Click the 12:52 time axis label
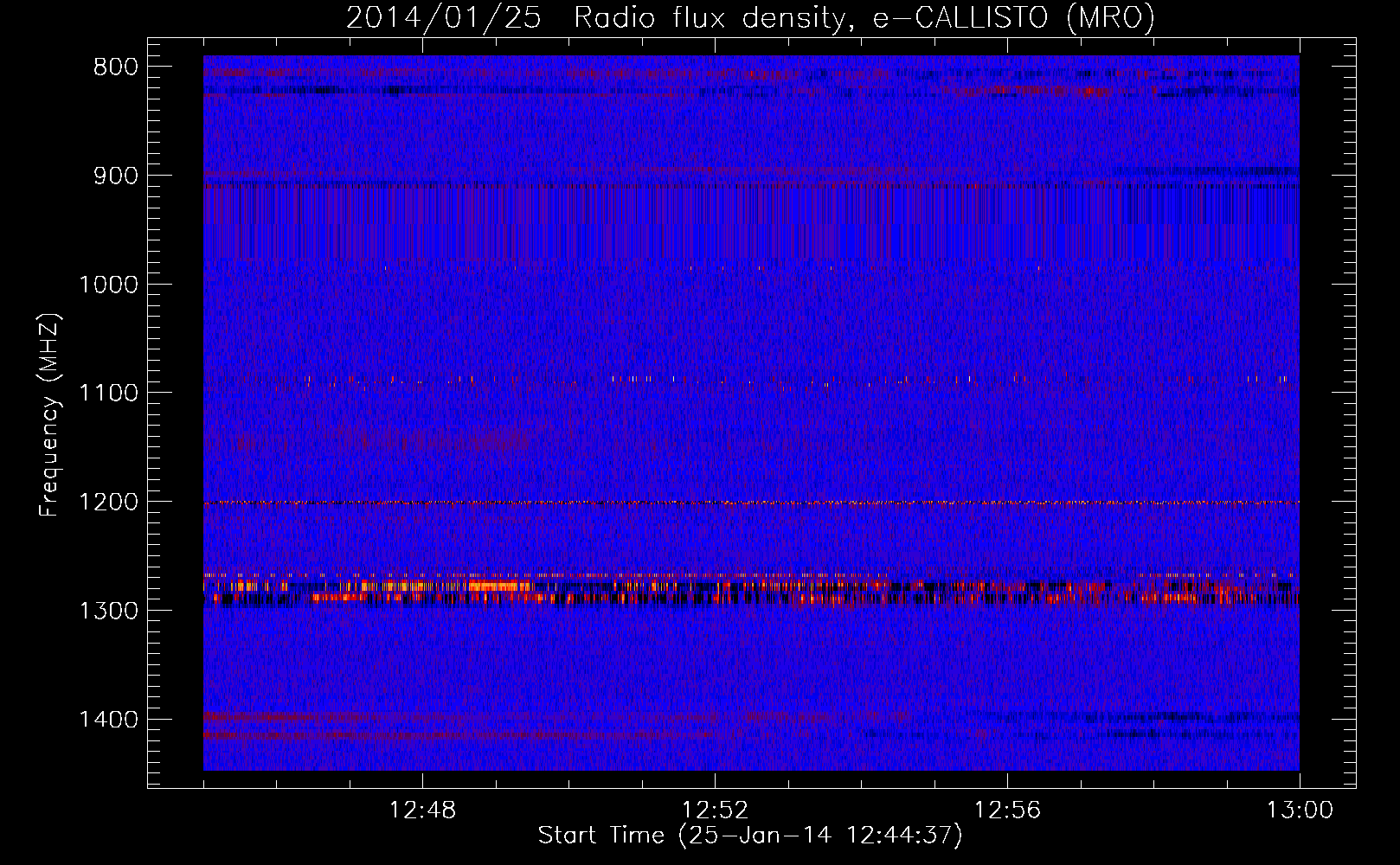 (x=715, y=811)
